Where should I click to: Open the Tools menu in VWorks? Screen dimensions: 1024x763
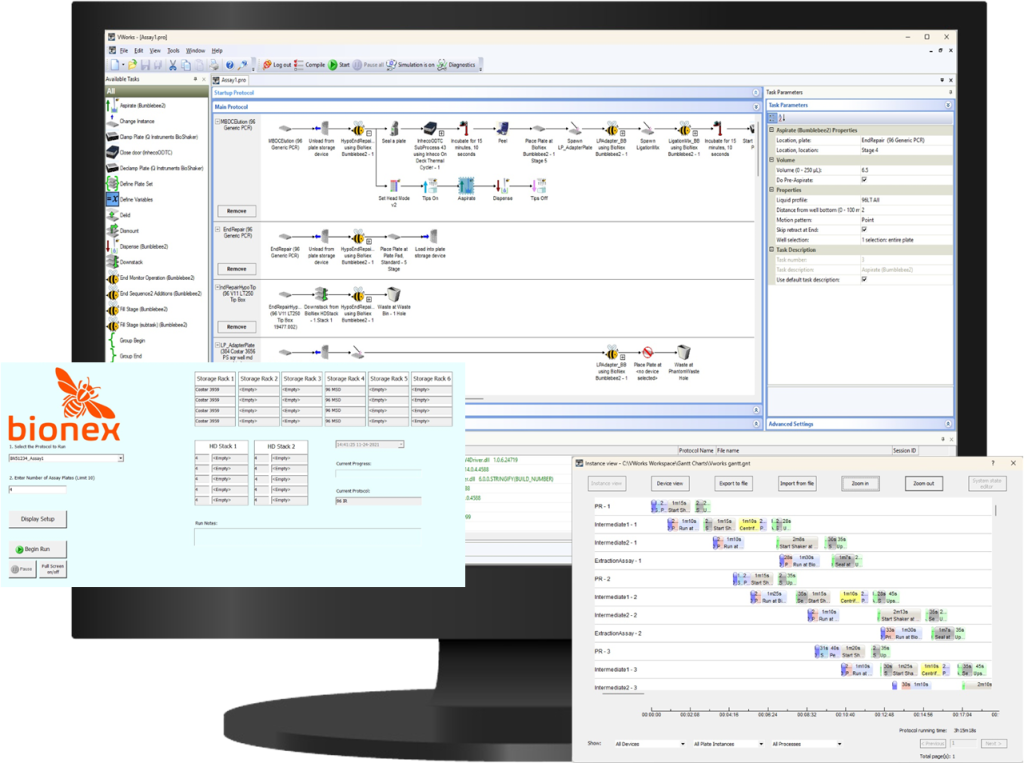(173, 50)
